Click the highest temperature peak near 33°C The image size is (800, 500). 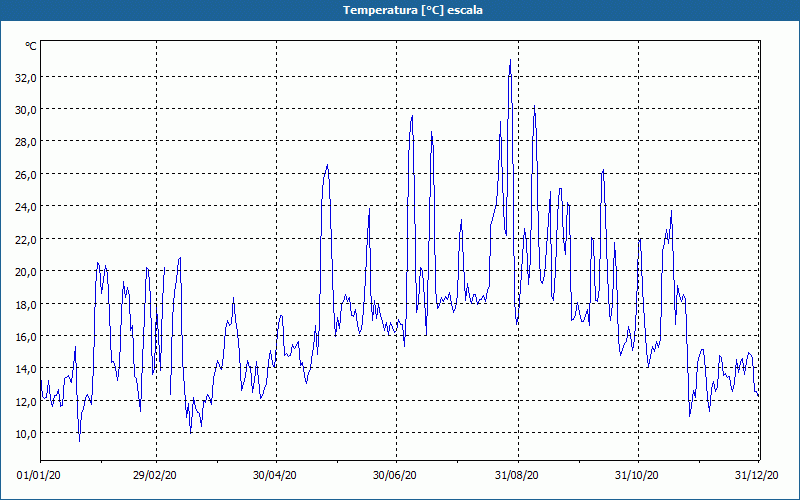pyautogui.click(x=510, y=60)
